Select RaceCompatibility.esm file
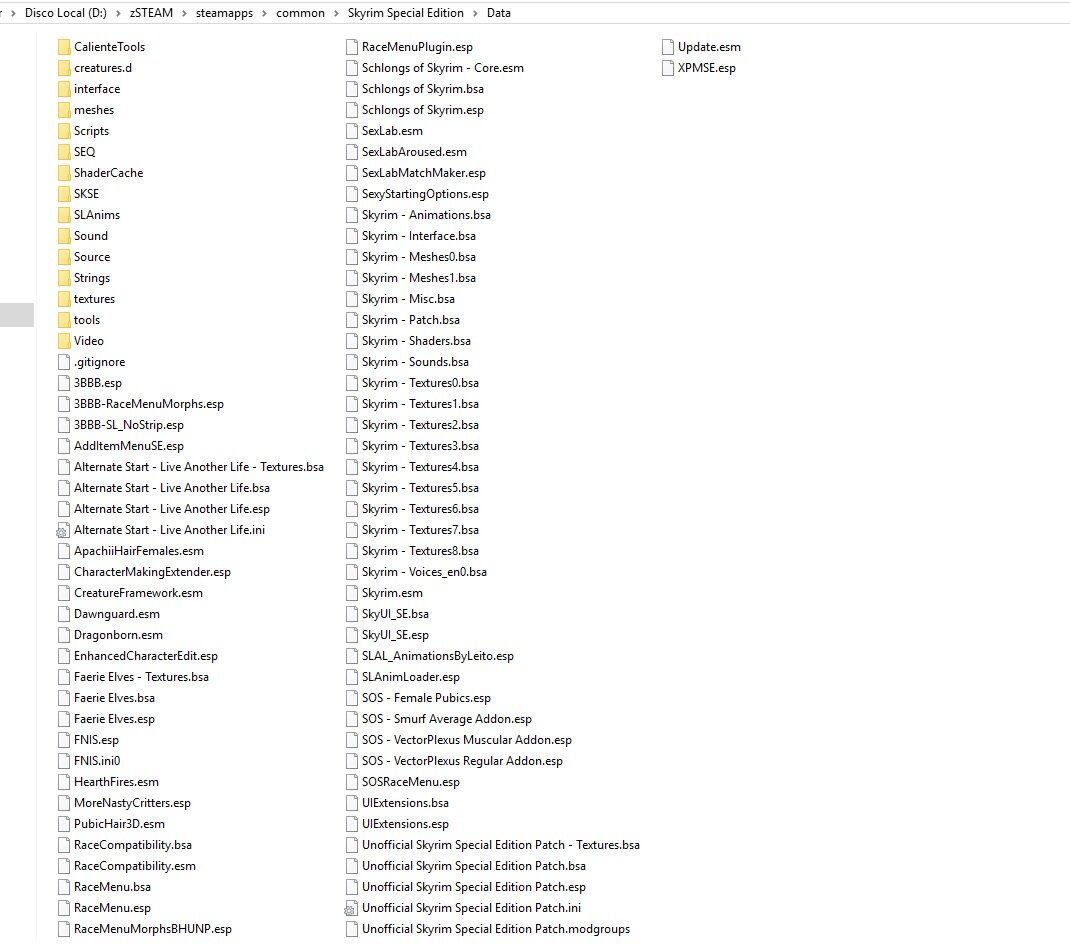This screenshot has width=1070, height=950. [x=135, y=866]
